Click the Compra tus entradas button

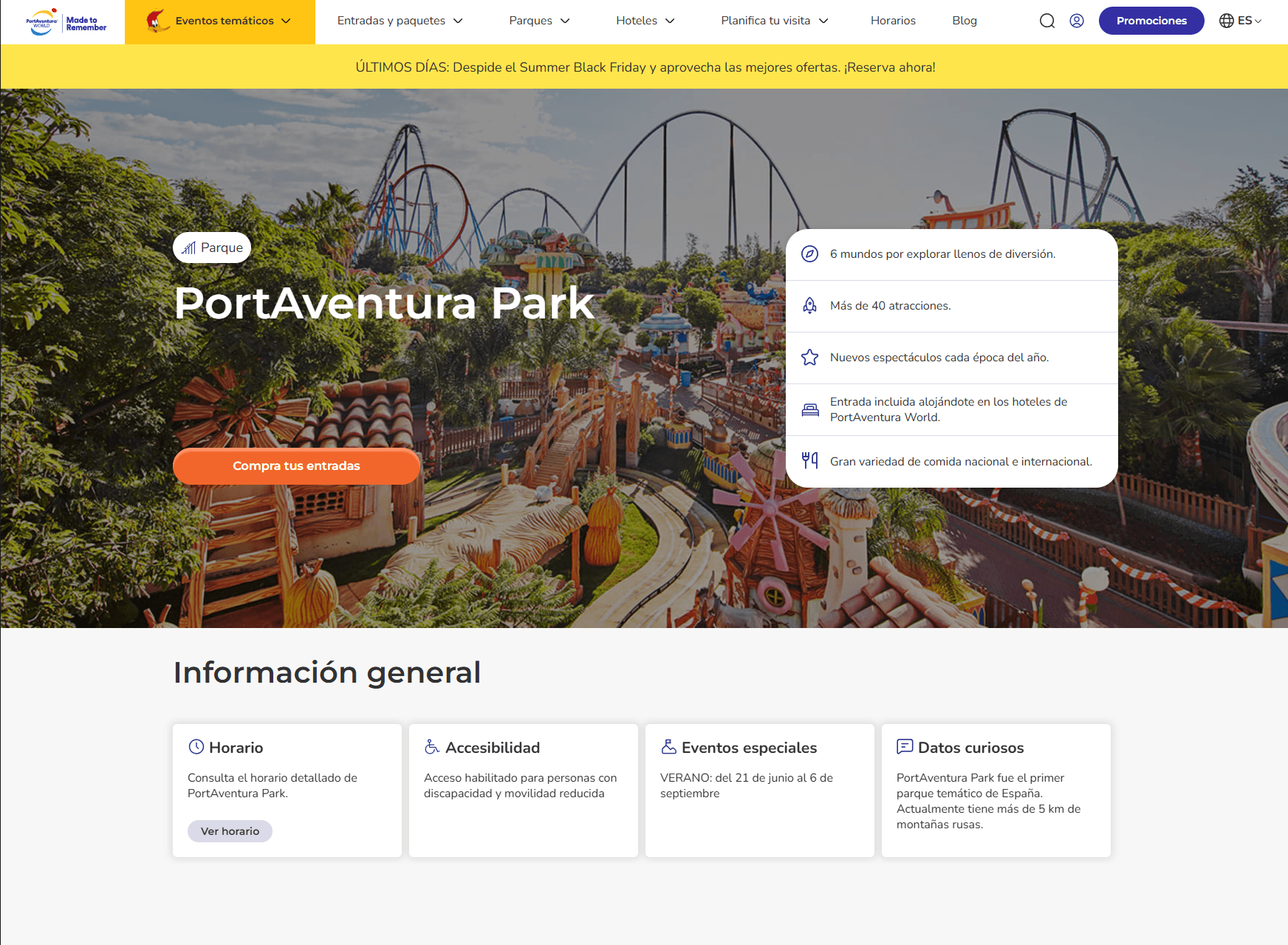coord(296,466)
